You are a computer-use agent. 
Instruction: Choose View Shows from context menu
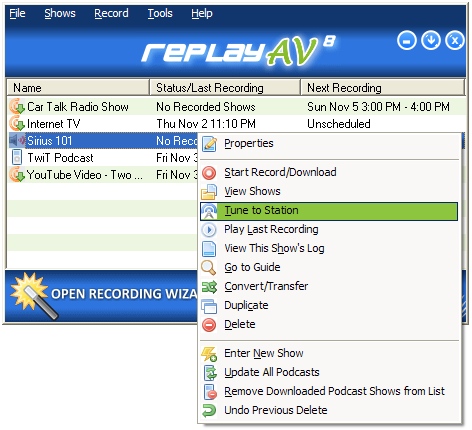[329, 191]
